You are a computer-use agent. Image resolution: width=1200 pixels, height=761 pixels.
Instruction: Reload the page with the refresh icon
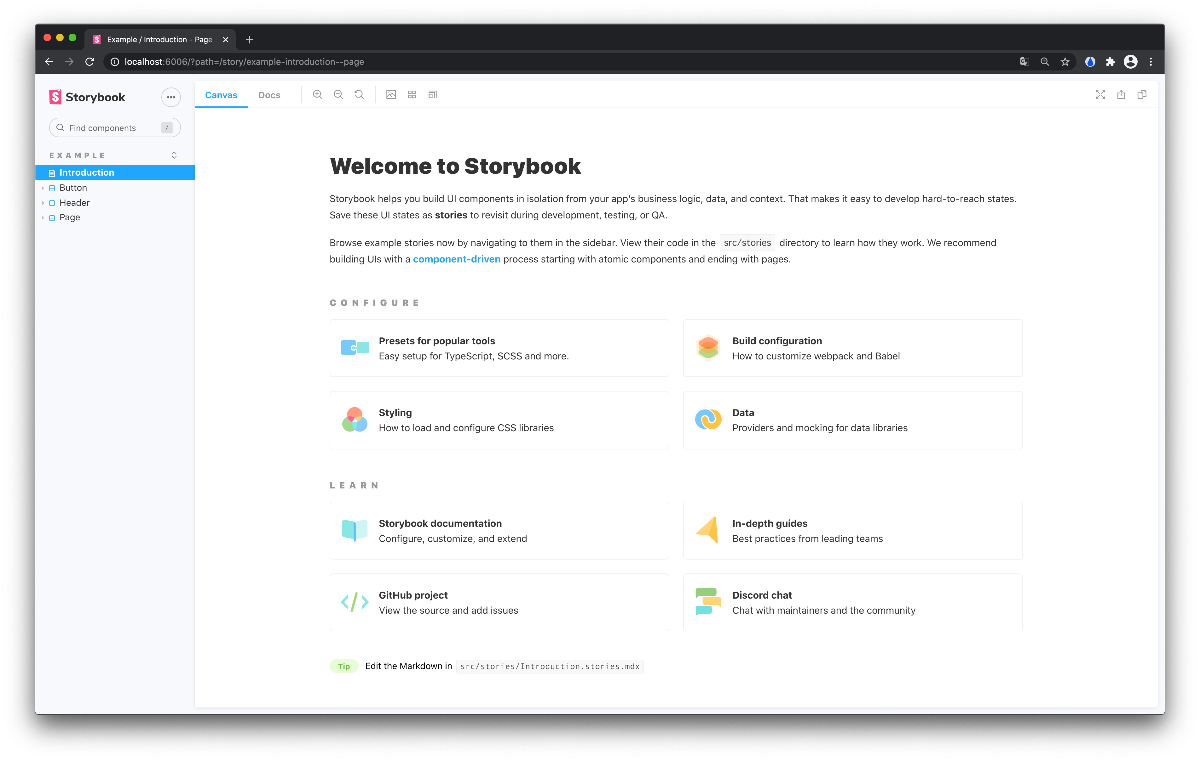[89, 62]
